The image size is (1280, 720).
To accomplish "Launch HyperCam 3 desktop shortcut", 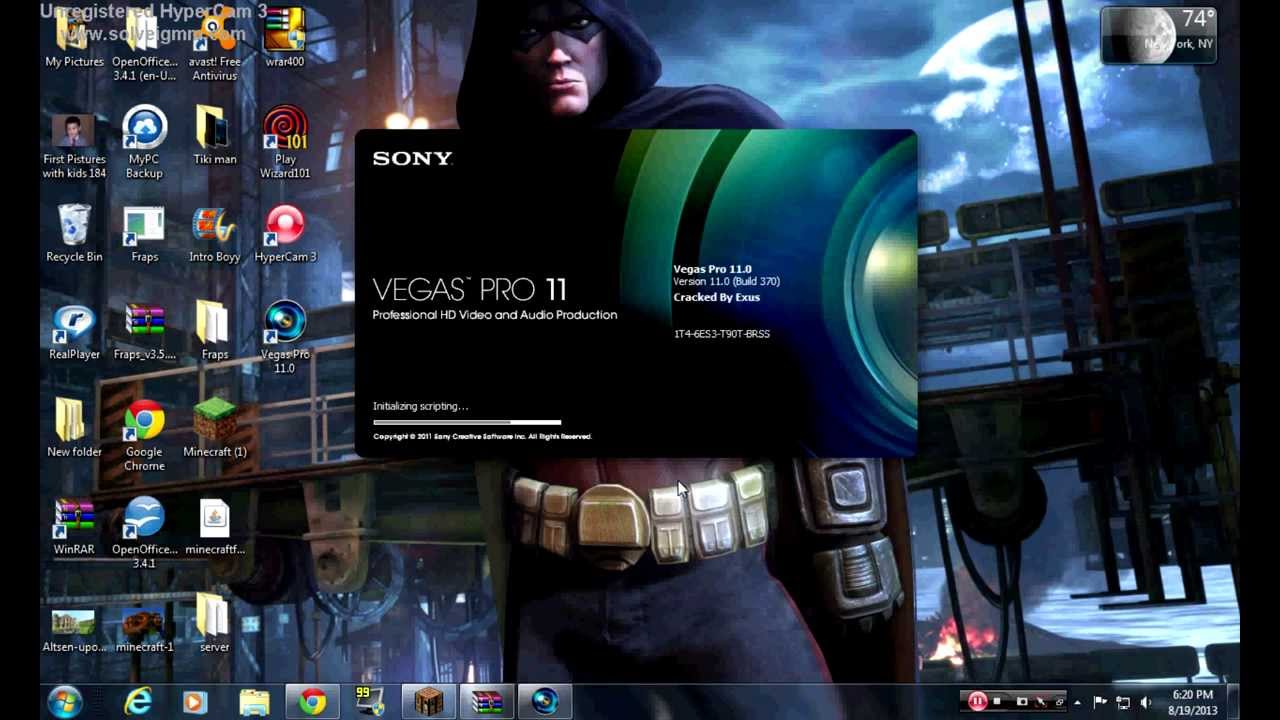I will (x=285, y=234).
